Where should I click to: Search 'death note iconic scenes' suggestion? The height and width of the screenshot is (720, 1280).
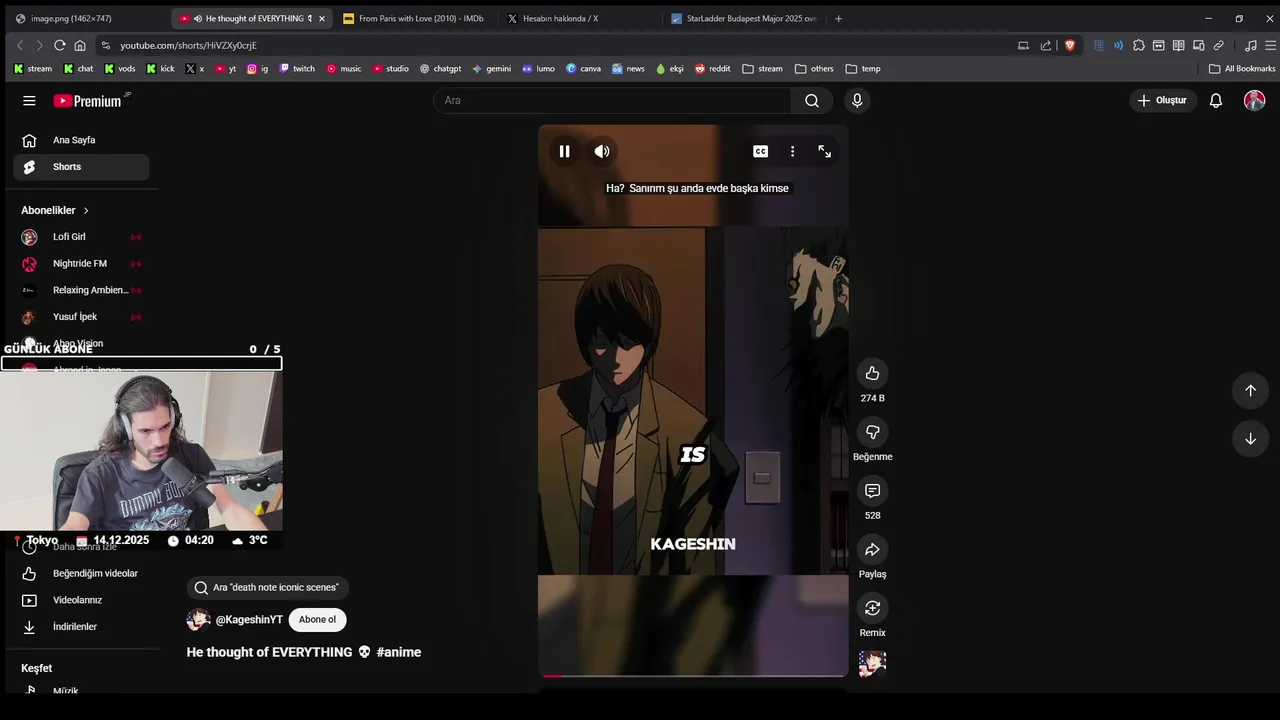(x=267, y=588)
